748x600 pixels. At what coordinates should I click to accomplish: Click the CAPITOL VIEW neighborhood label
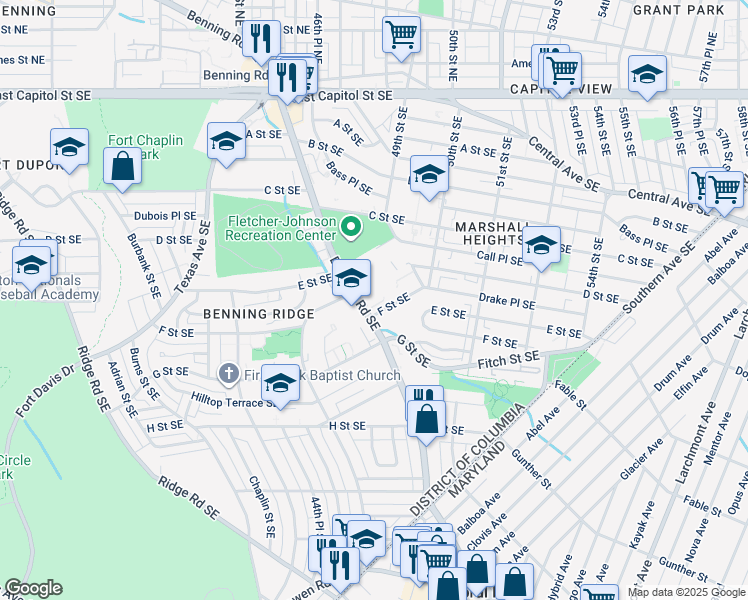click(561, 89)
